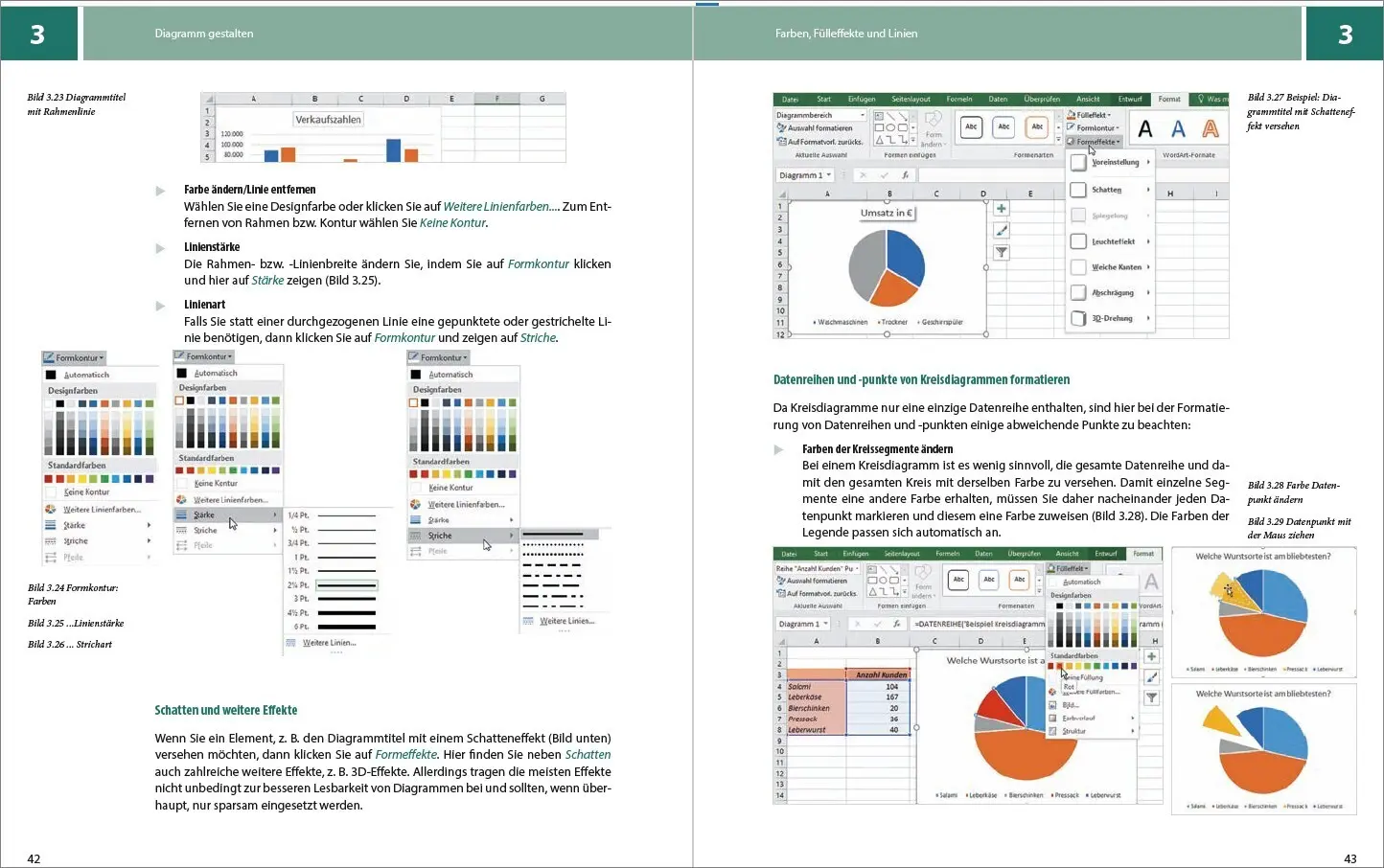Click blue WordArt A style in Umsatz window

1178,128
